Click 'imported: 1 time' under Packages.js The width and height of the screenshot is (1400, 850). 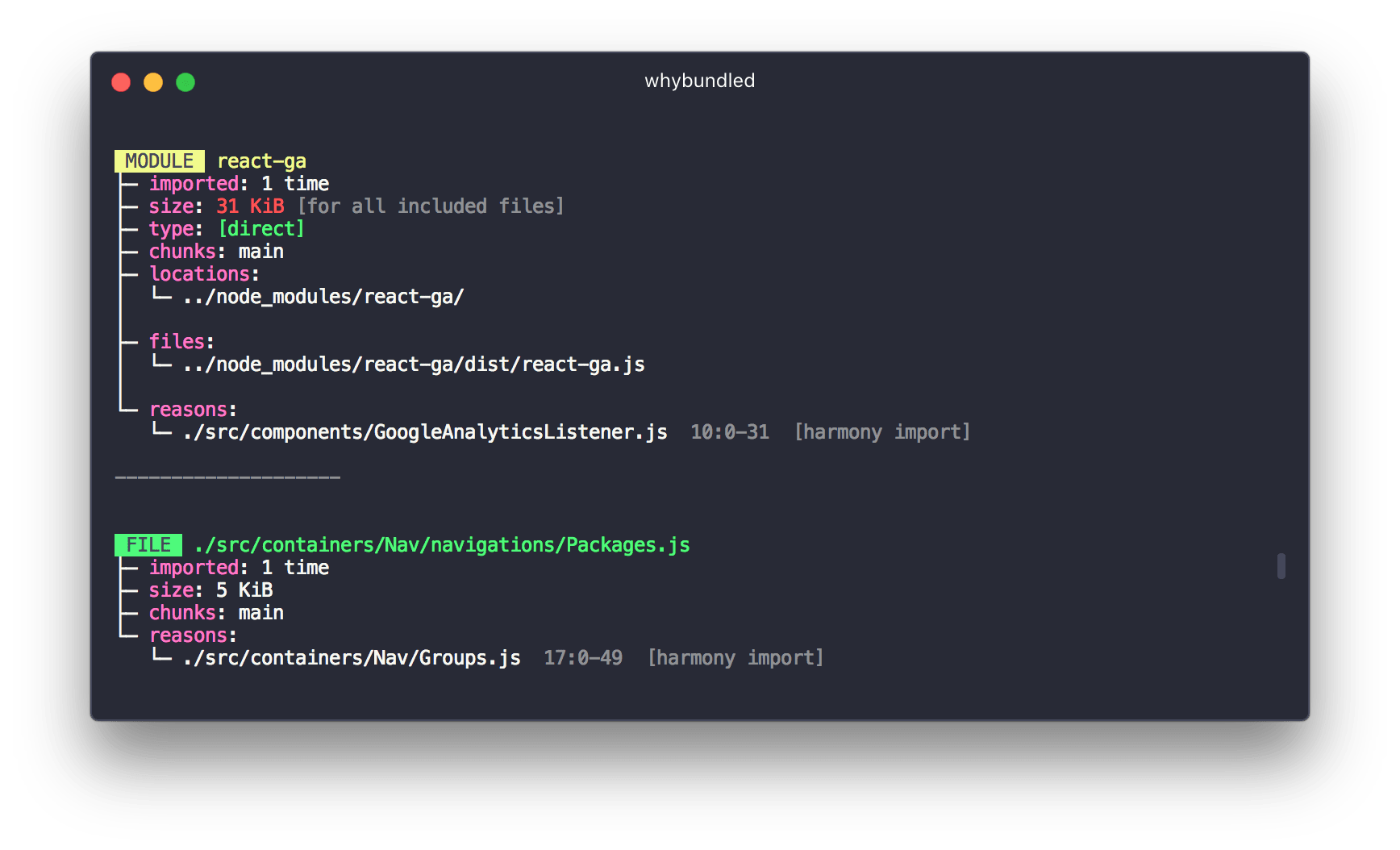click(239, 568)
